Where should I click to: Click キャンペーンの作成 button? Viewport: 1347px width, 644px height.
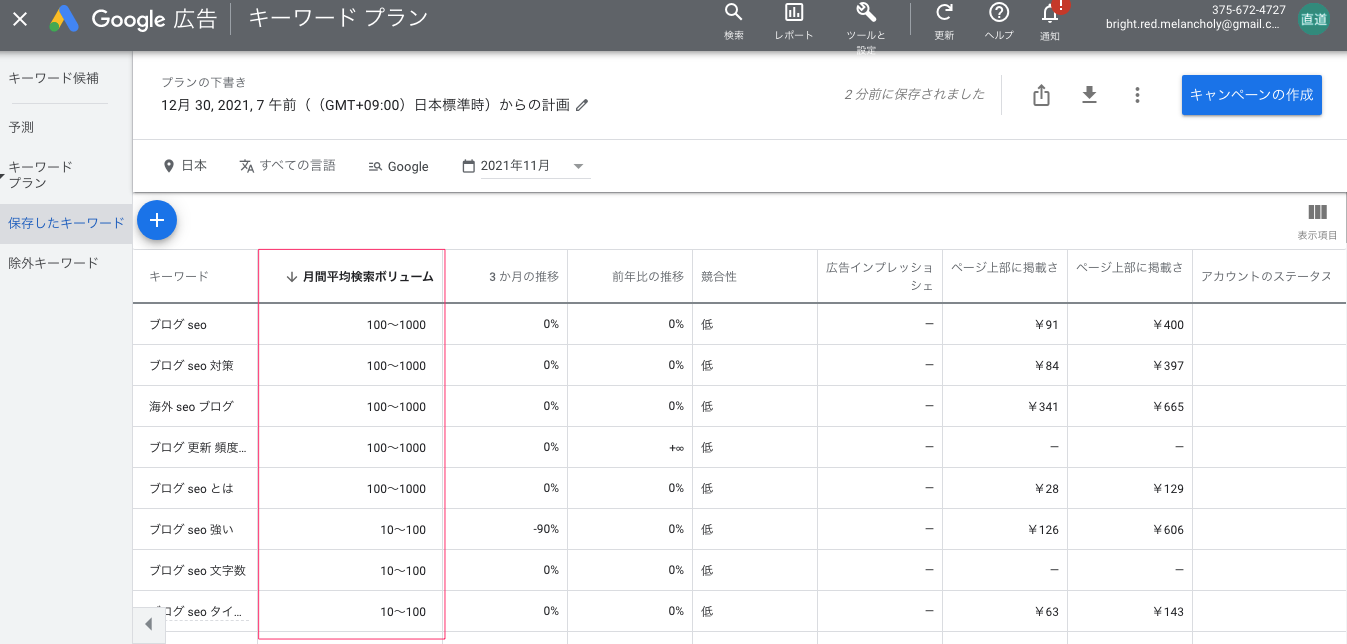point(1251,95)
